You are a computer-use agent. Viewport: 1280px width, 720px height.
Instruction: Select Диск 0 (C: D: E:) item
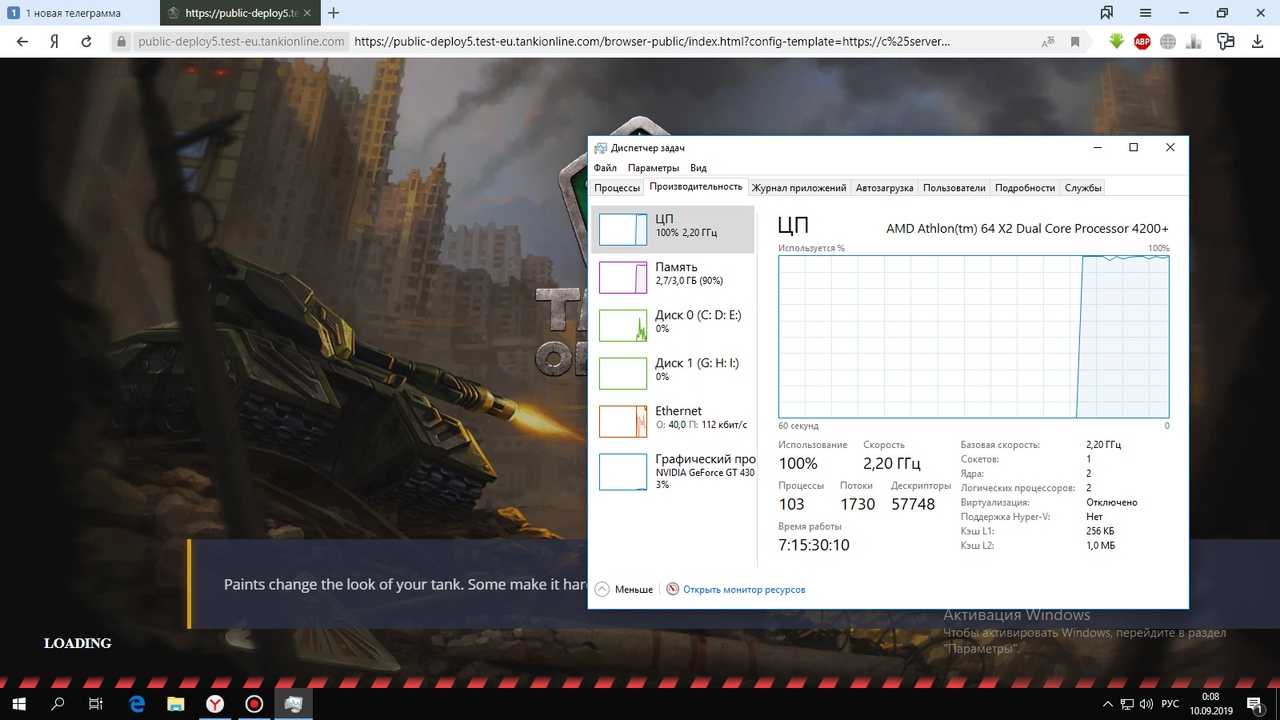click(673, 325)
